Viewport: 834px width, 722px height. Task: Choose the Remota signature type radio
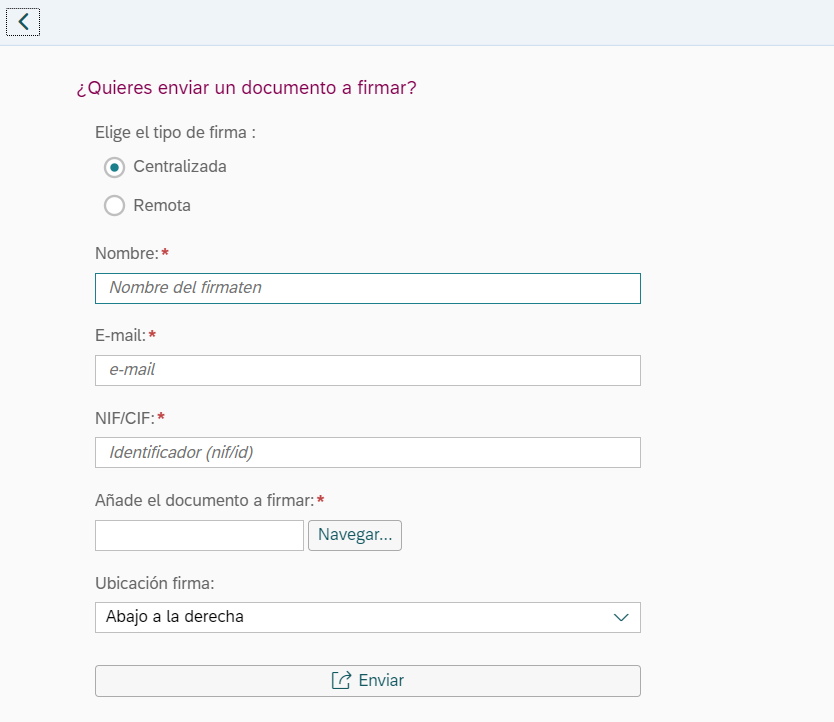(114, 205)
